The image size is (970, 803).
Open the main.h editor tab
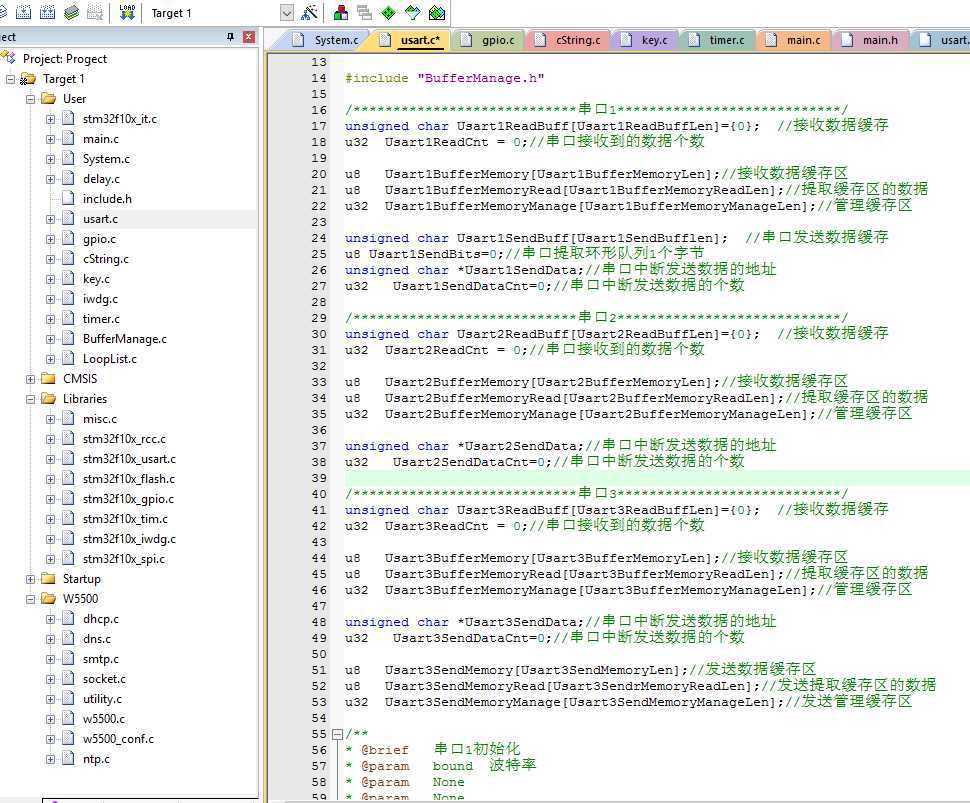click(x=871, y=40)
